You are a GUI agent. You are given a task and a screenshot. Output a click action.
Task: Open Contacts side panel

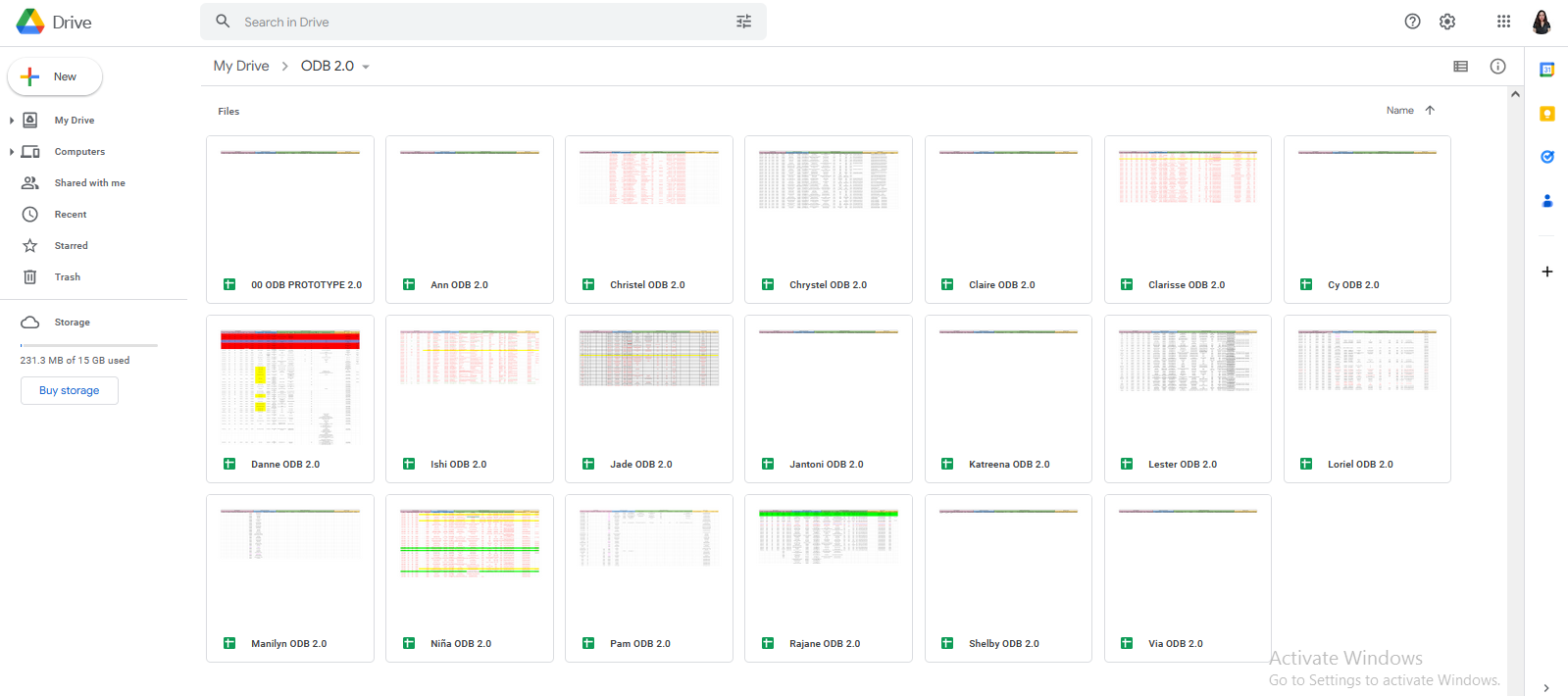1546,201
